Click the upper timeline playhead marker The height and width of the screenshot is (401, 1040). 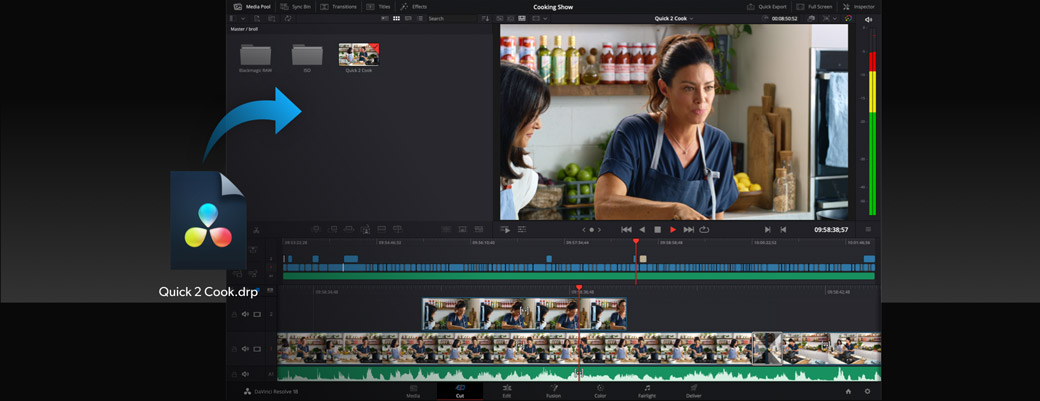(635, 241)
